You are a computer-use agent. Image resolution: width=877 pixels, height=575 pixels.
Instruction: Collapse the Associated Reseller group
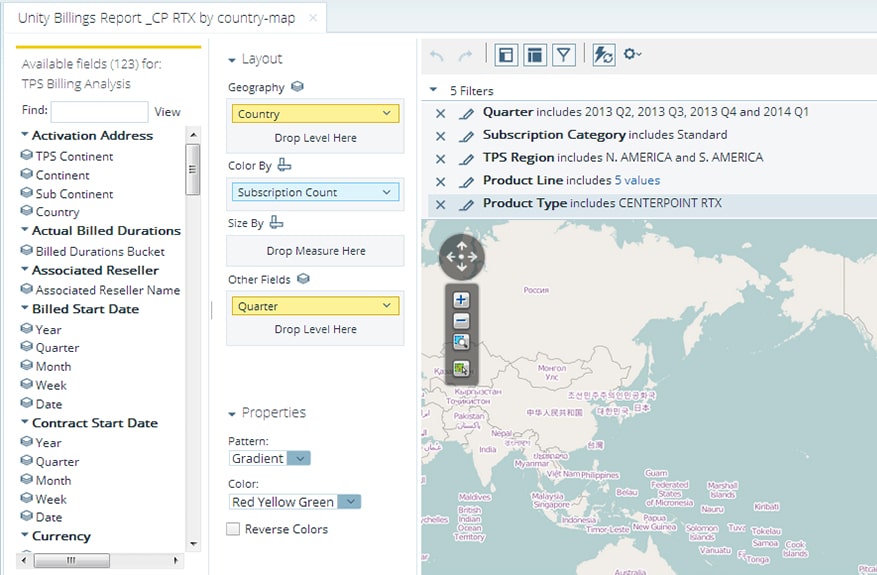coord(24,270)
